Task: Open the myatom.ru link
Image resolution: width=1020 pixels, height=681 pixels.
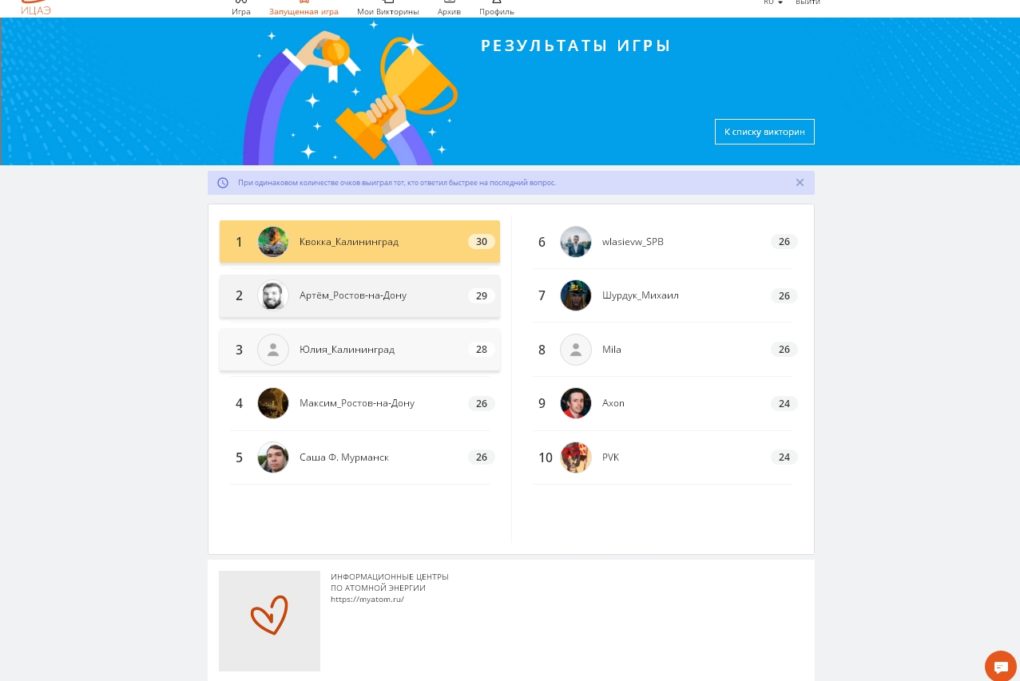Action: click(367, 599)
